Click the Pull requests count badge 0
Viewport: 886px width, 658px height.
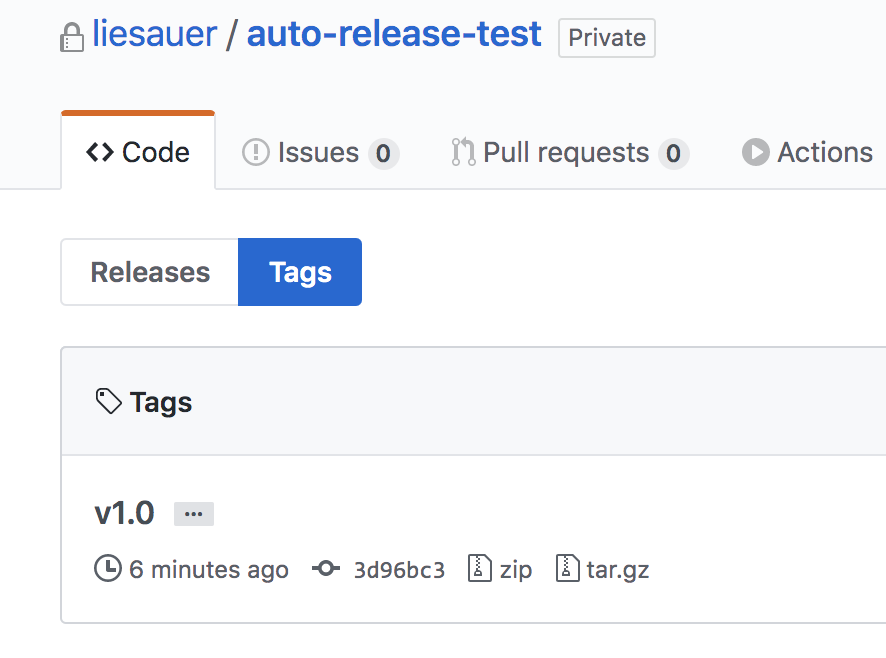click(674, 153)
